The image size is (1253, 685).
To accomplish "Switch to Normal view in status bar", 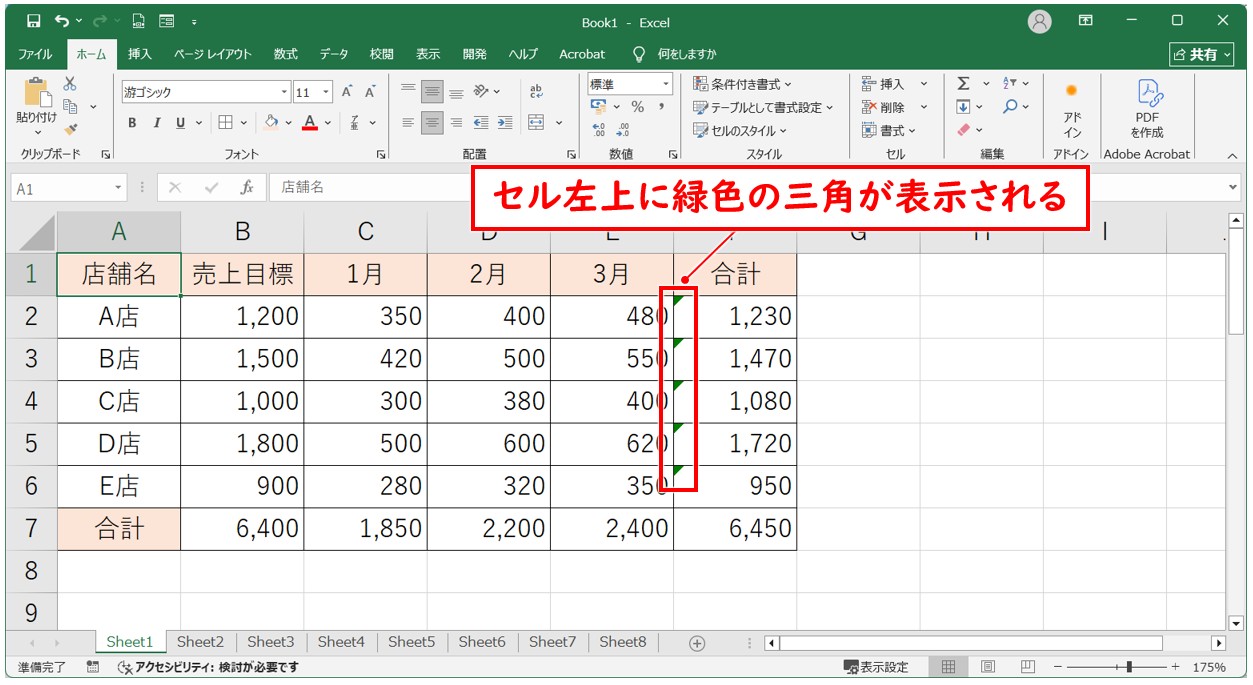I will coord(949,667).
